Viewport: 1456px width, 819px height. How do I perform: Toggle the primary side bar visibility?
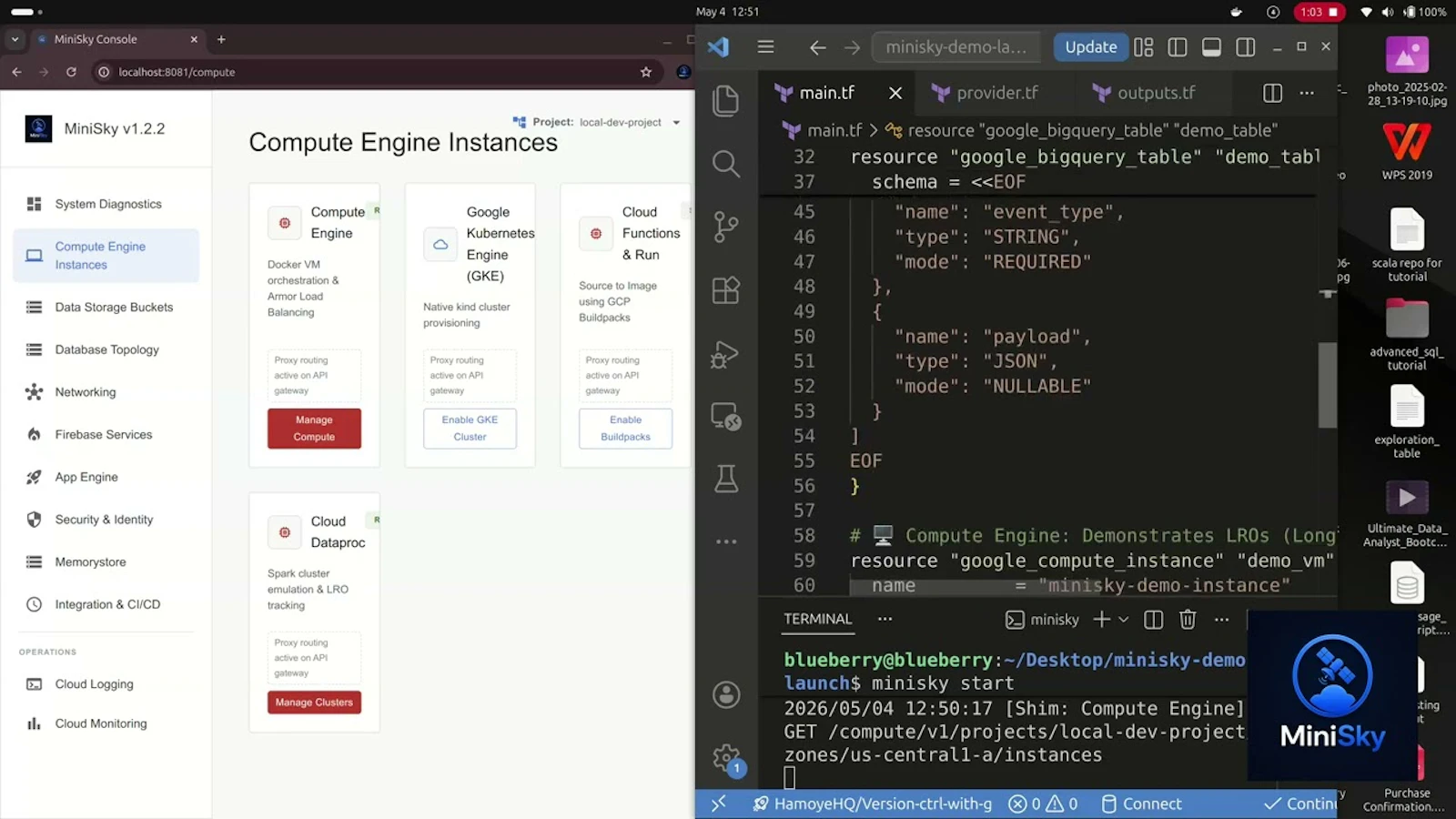1178,47
